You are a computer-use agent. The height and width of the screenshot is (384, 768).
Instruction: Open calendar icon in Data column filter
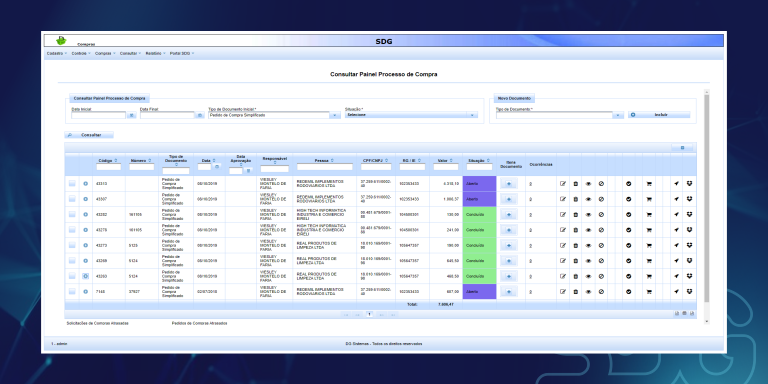click(x=217, y=167)
